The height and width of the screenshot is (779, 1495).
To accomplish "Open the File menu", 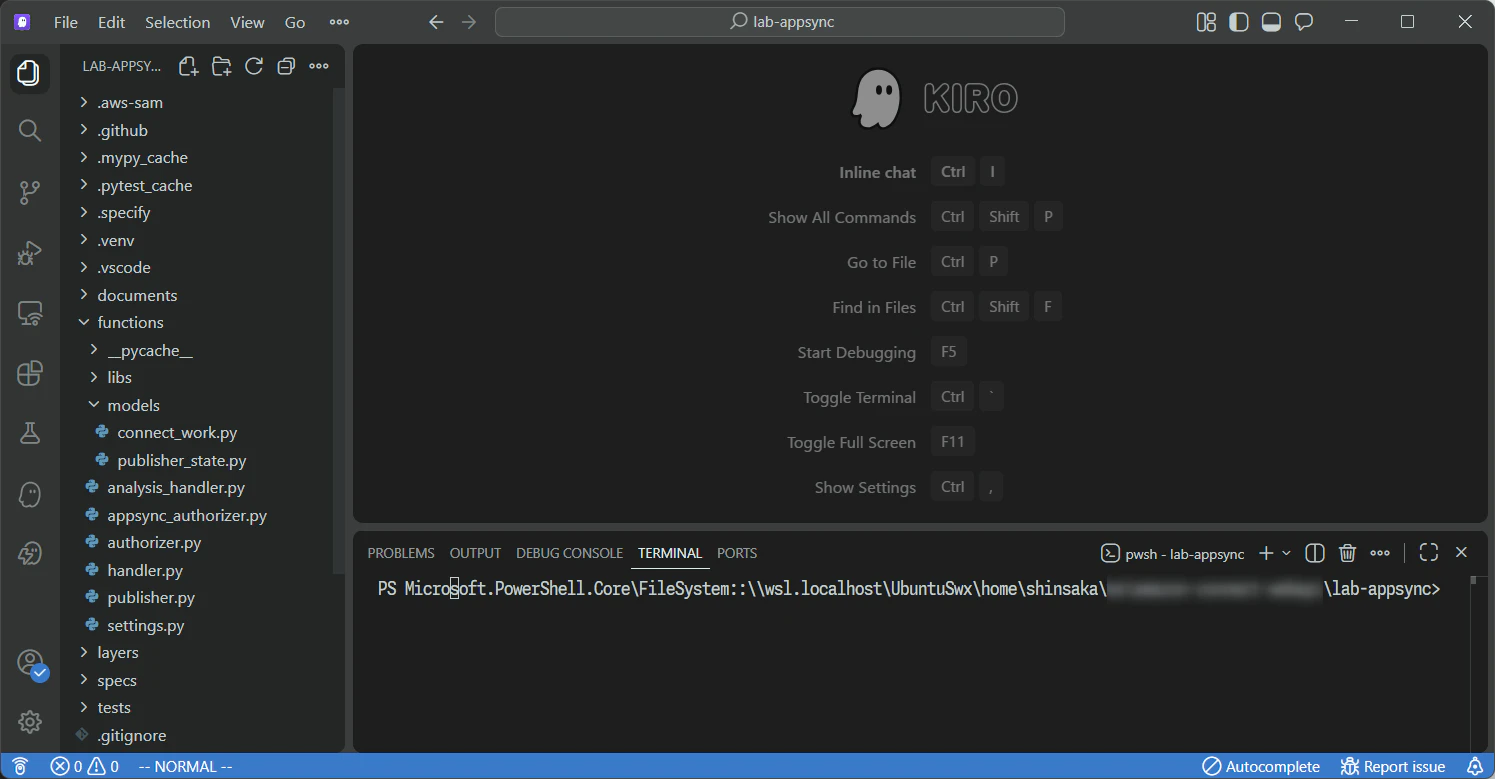I will (66, 22).
